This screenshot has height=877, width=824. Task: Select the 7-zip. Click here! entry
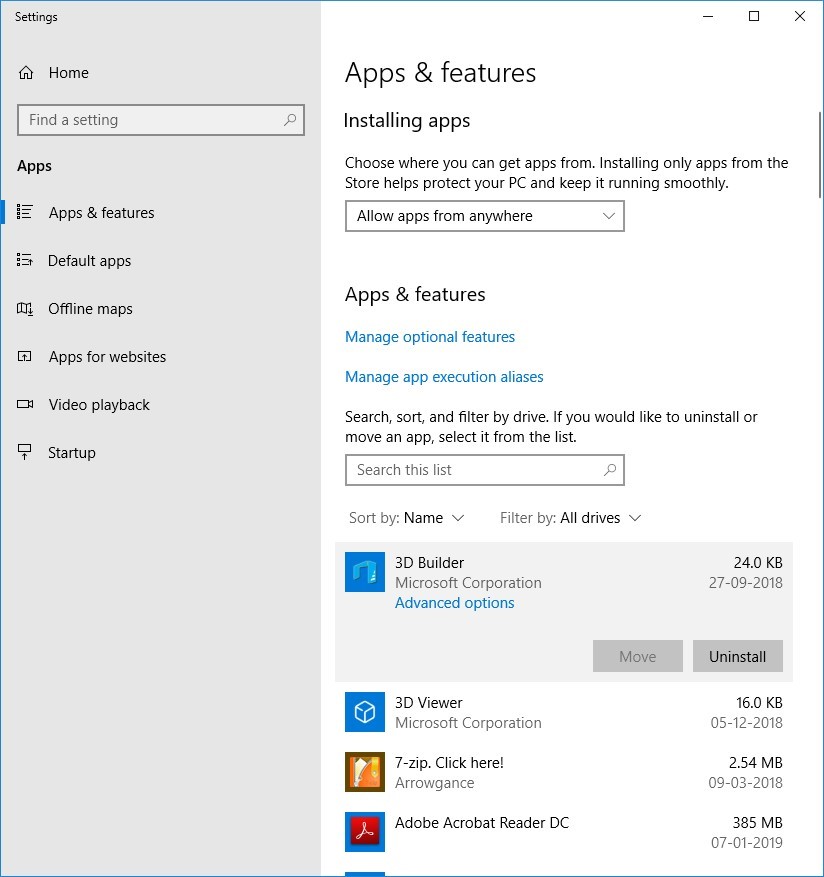tap(564, 772)
